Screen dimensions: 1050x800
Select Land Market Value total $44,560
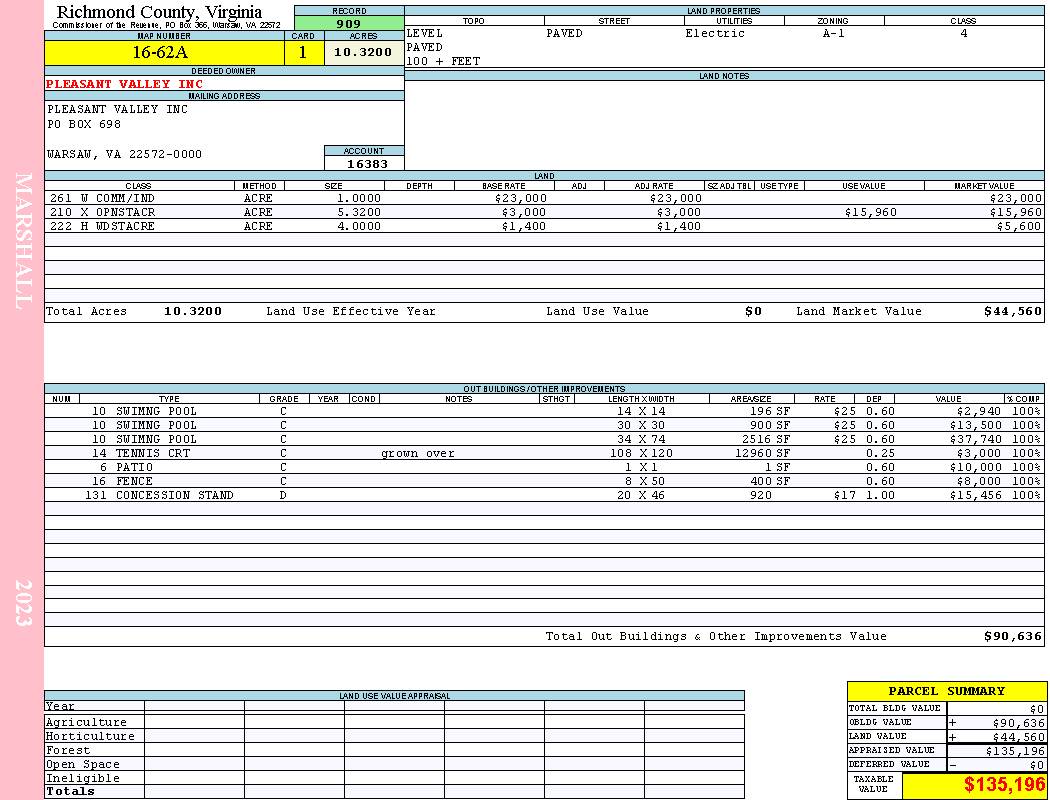click(x=1012, y=311)
